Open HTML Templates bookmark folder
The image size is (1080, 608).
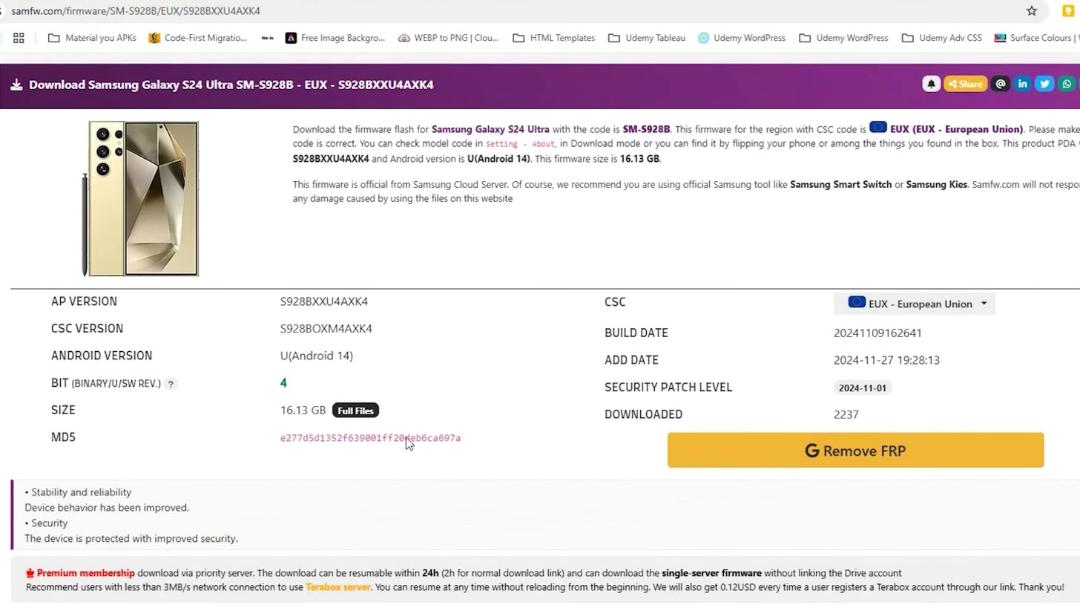[x=554, y=38]
